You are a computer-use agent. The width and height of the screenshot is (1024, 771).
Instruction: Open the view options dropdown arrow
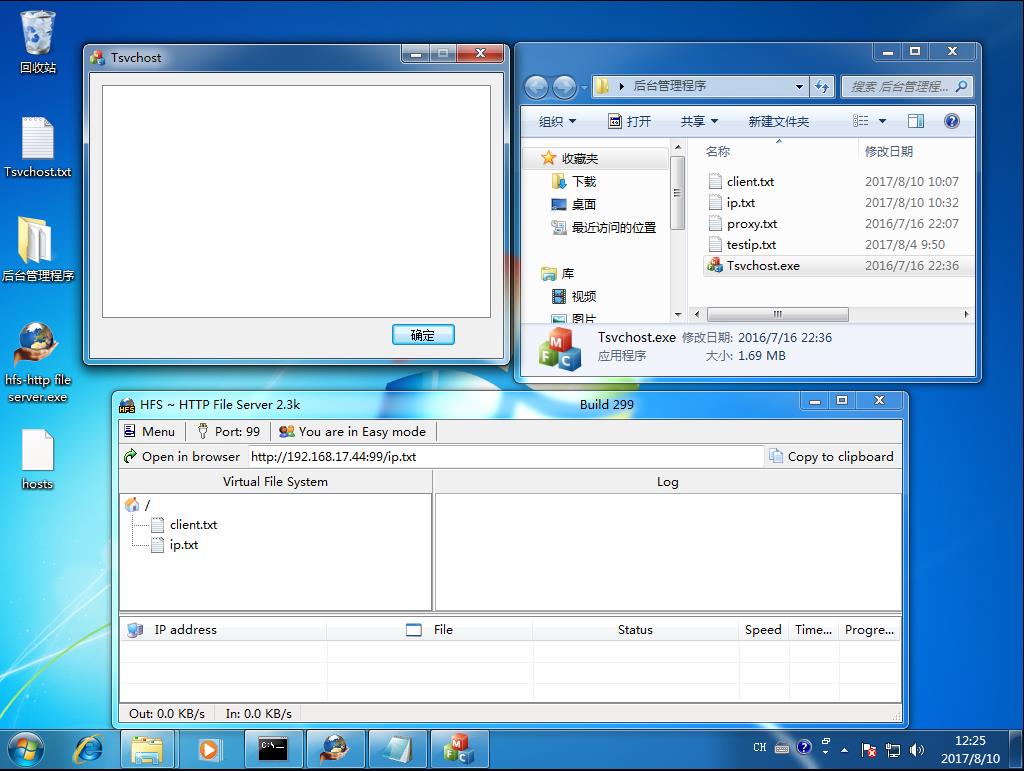882,122
